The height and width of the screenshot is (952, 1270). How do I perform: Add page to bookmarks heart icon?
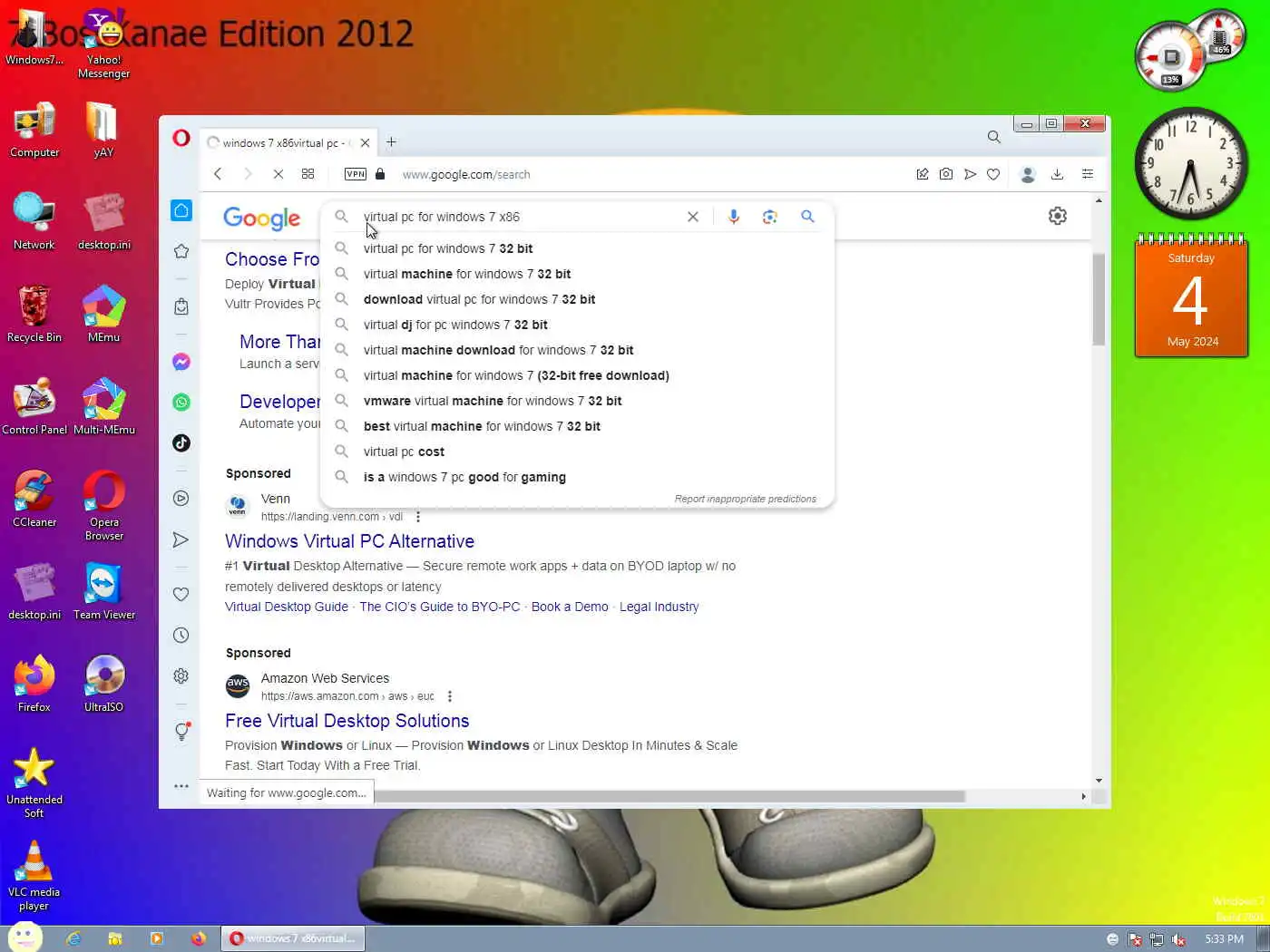pyautogui.click(x=993, y=174)
